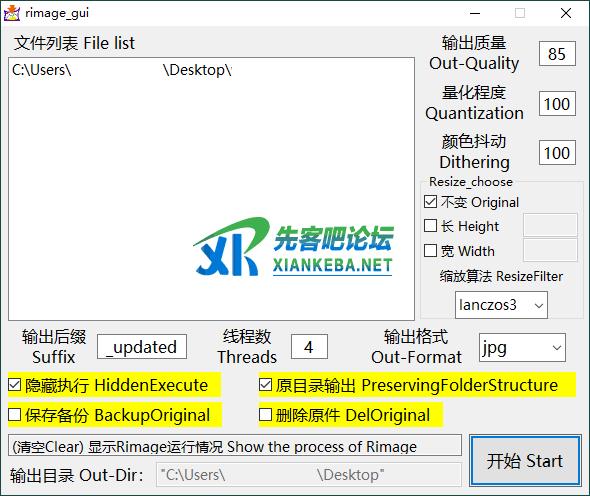Click the Clear Rimage process status bar

pos(235,446)
